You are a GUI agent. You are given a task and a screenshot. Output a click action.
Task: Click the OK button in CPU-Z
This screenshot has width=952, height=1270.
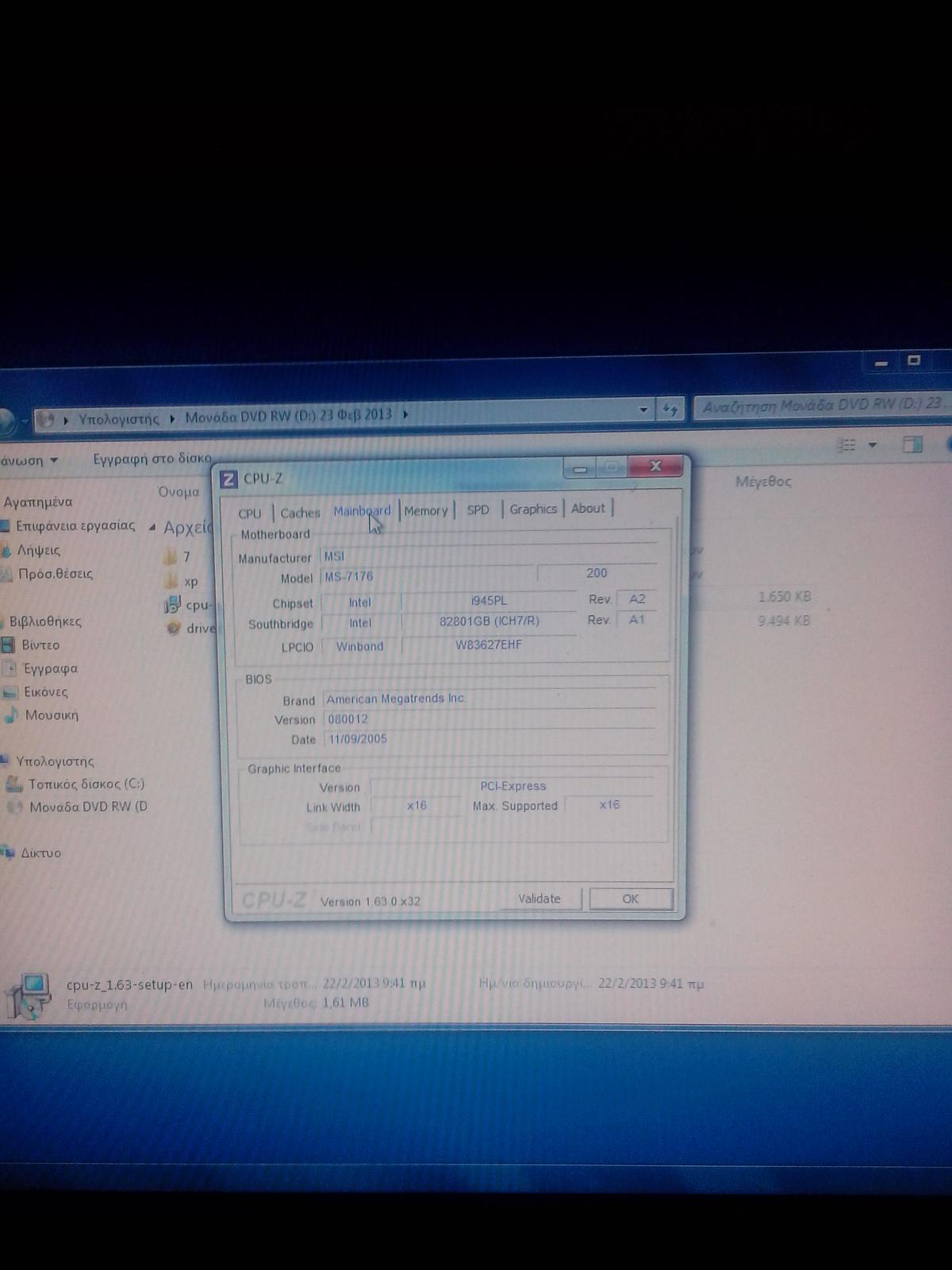(x=631, y=899)
